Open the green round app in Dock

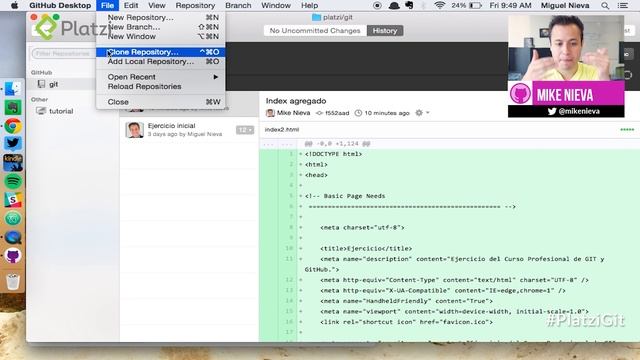tap(13, 219)
